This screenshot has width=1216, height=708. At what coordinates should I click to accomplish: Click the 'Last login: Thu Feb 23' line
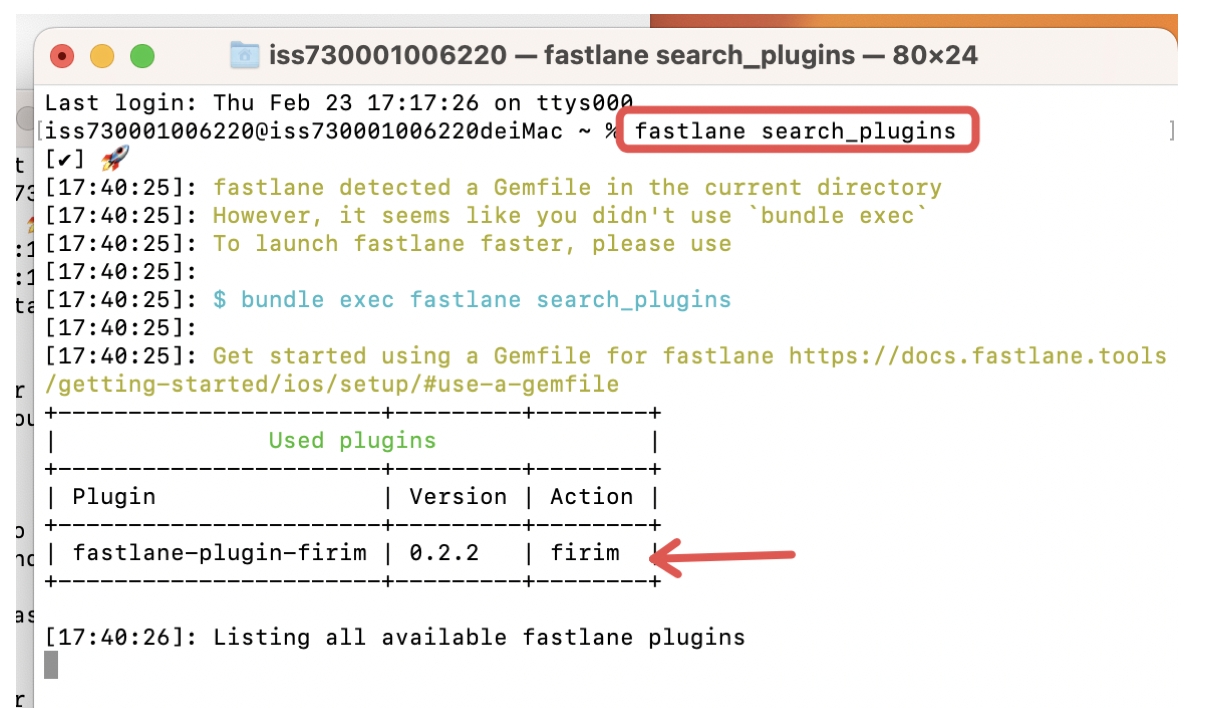coord(340,102)
